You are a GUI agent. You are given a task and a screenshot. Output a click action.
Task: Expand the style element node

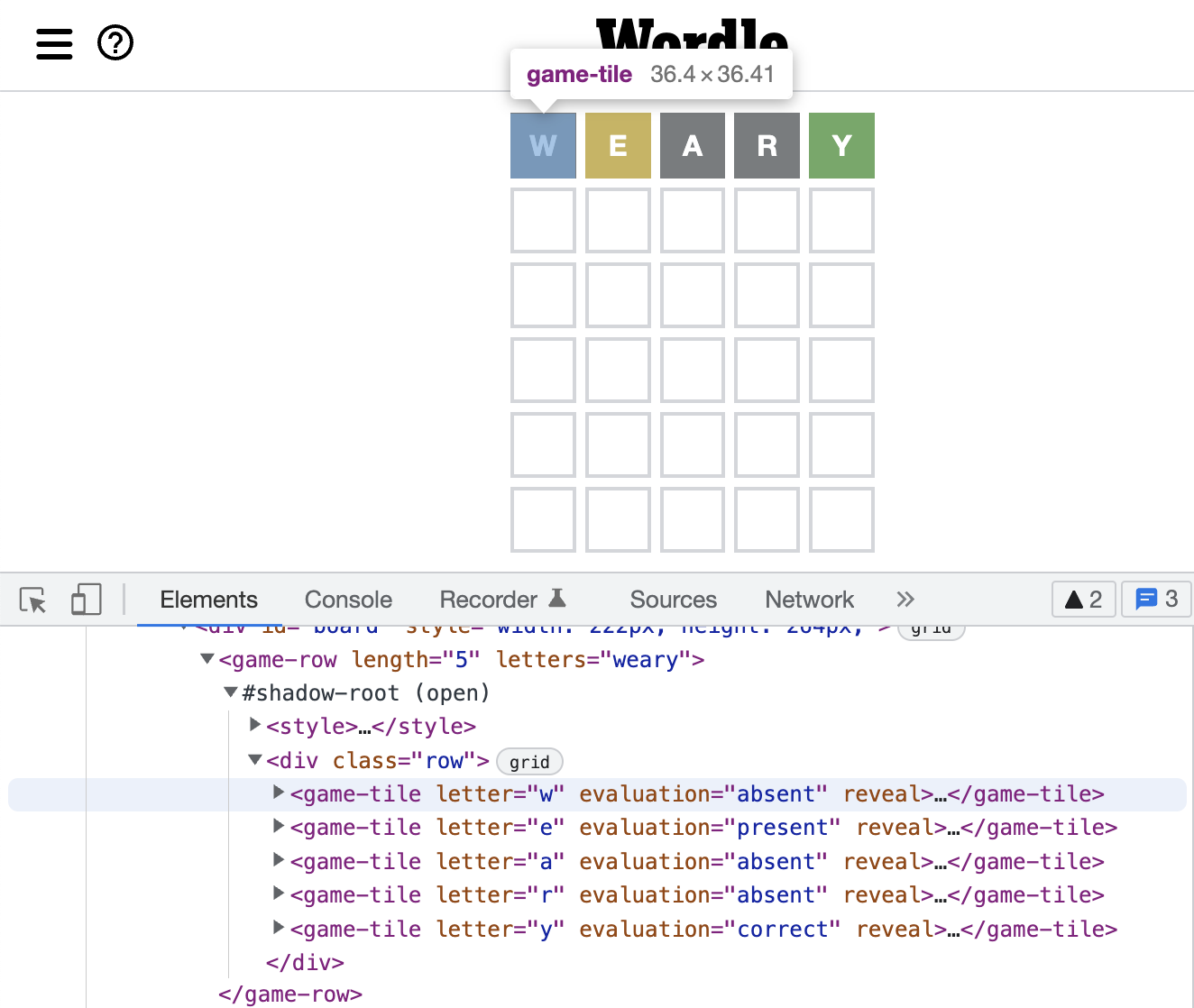255,725
